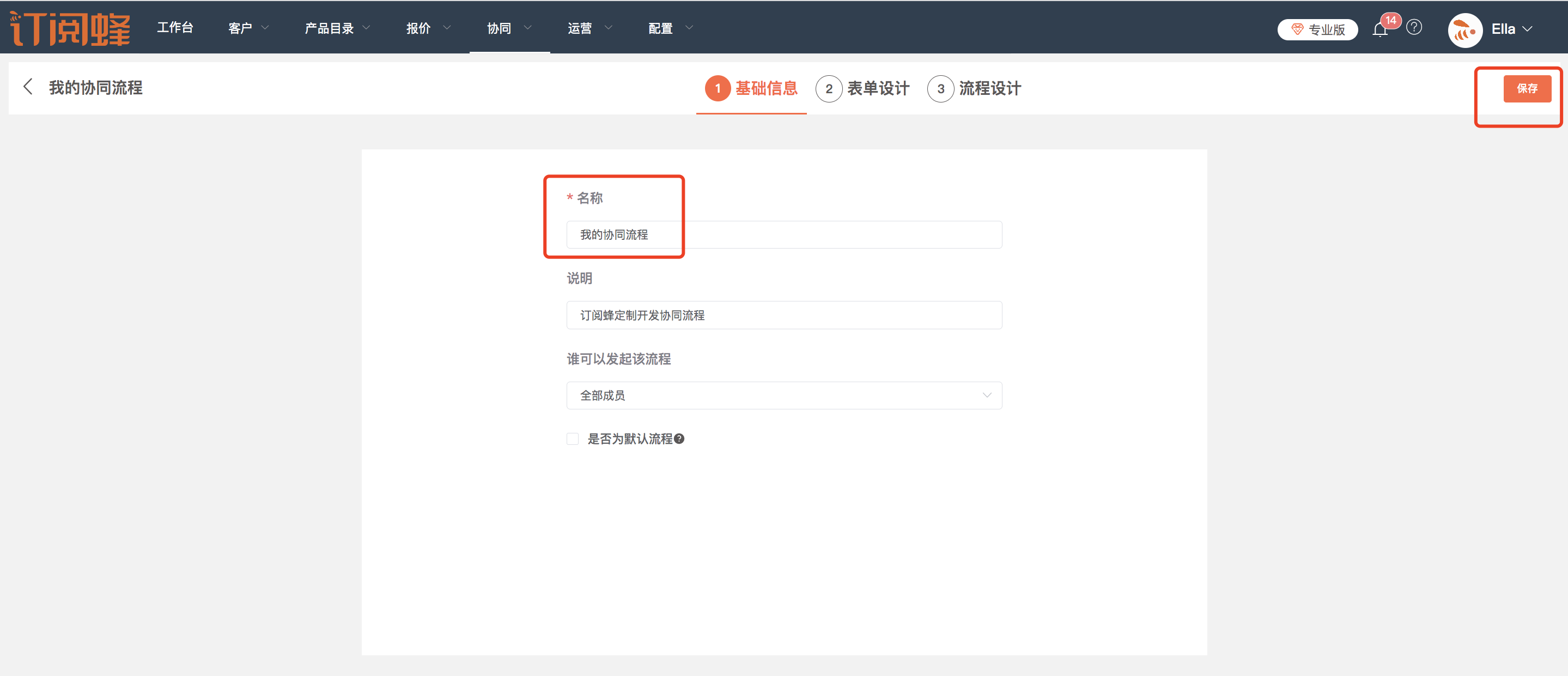Open the Ella account dropdown arrow
1568x676 pixels.
pyautogui.click(x=1527, y=29)
